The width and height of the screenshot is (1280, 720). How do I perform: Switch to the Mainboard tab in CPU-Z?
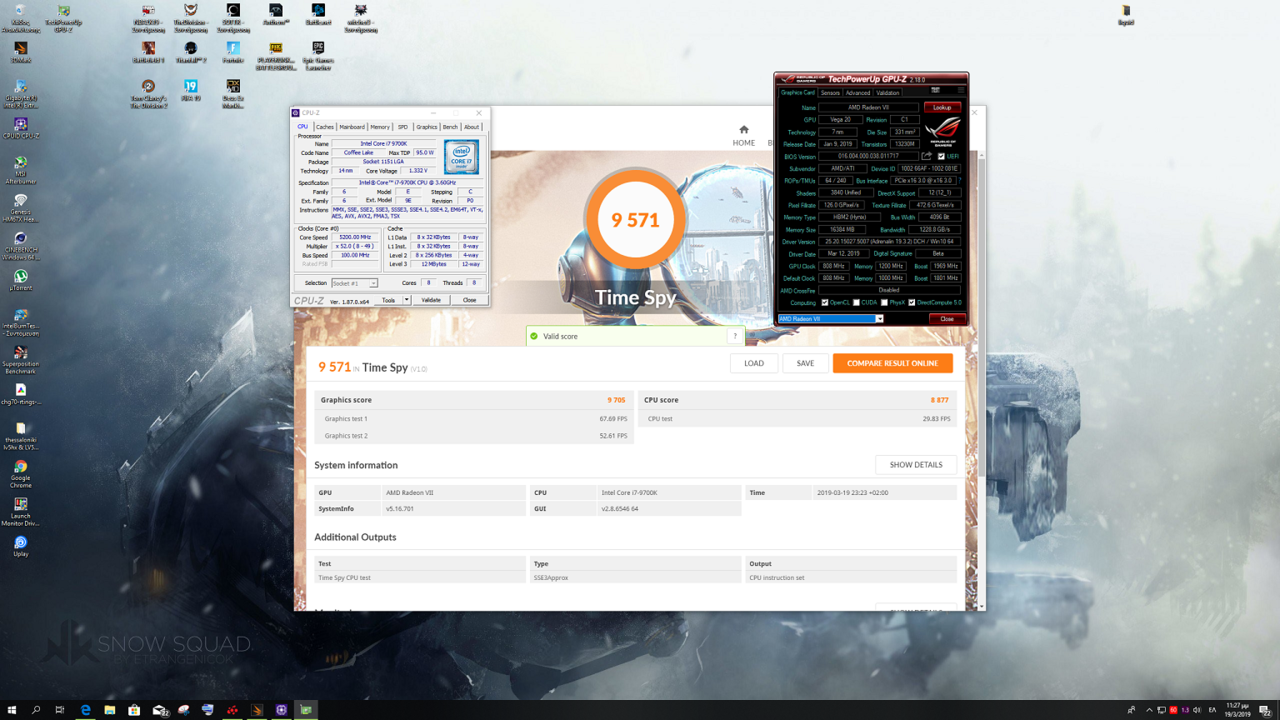tap(352, 127)
